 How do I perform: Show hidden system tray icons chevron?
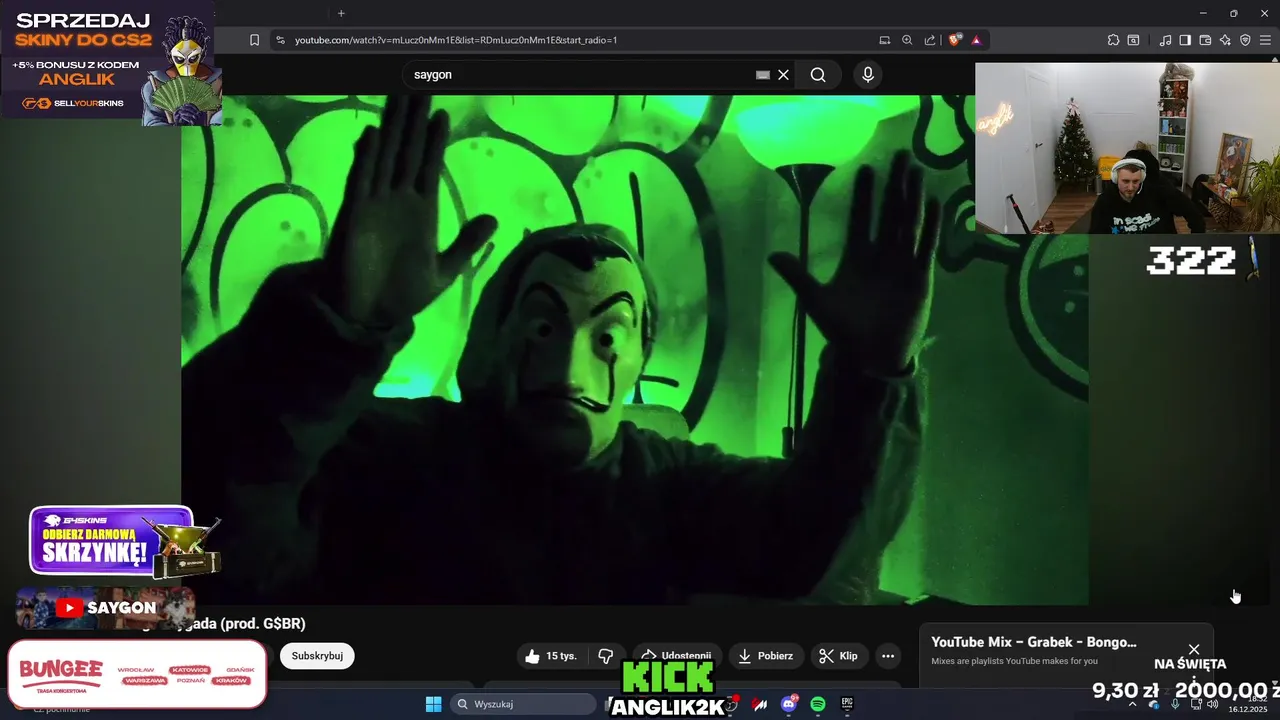pyautogui.click(x=1133, y=704)
